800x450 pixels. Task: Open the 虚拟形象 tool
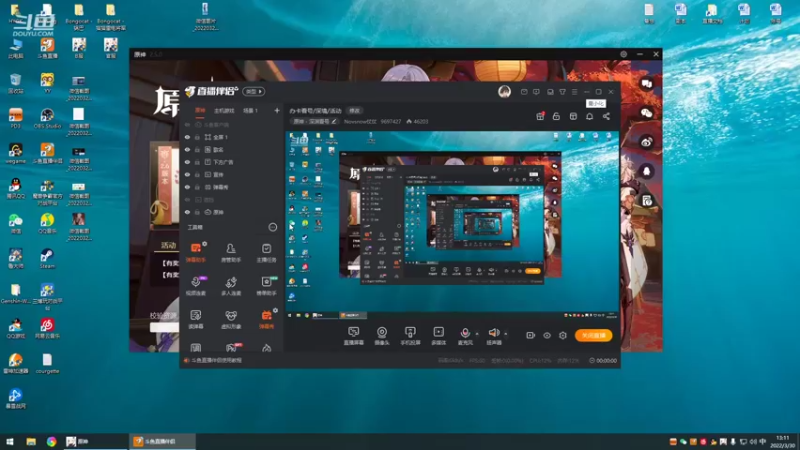(231, 319)
